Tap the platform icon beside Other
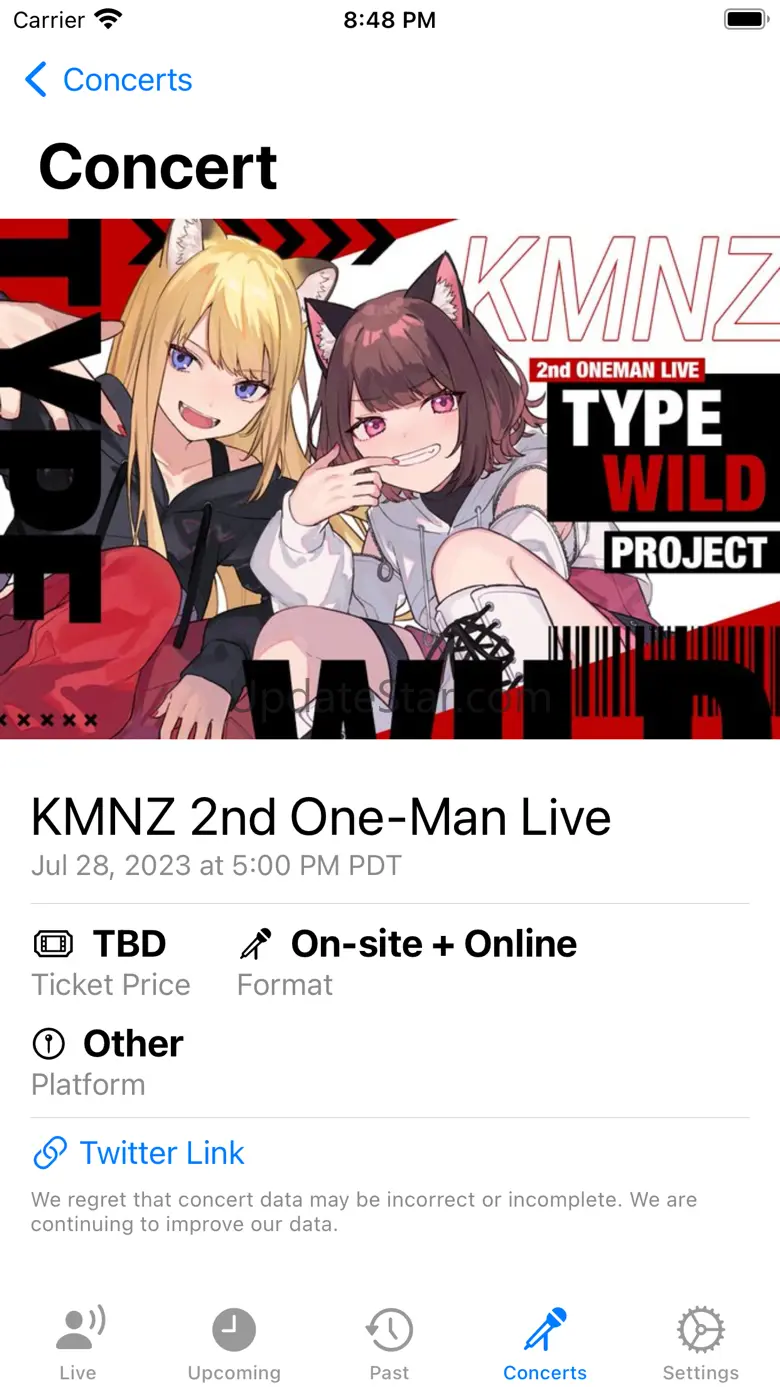The height and width of the screenshot is (1387, 780). tap(48, 1044)
